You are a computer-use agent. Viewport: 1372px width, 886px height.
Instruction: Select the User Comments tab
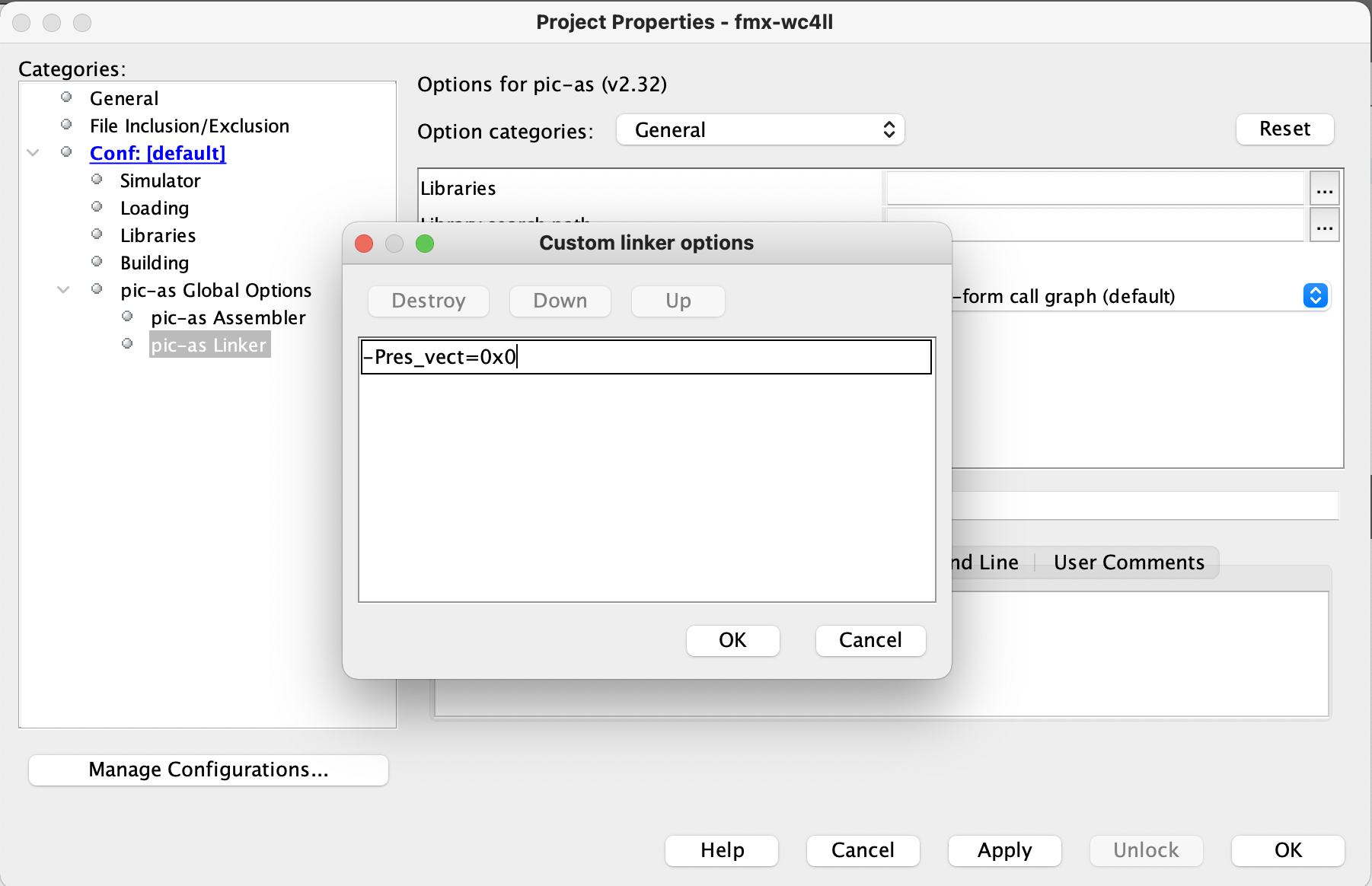pos(1128,563)
